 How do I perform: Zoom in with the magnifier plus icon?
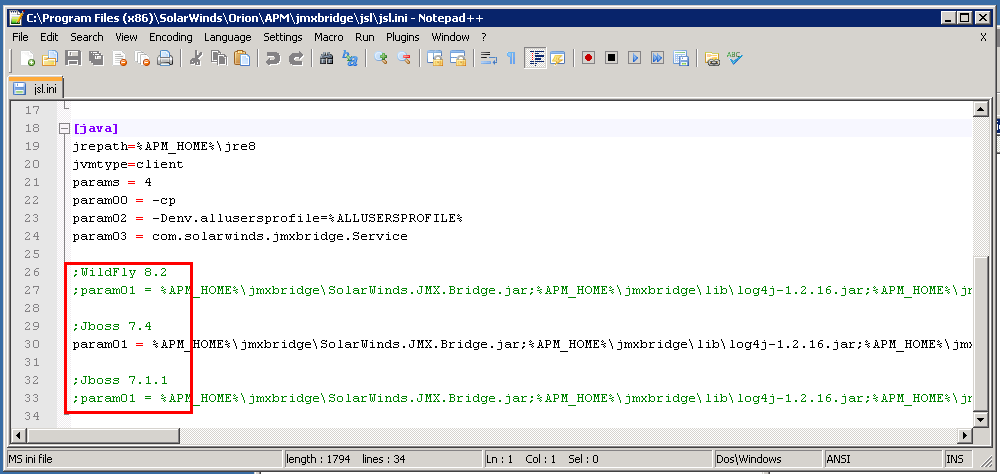pyautogui.click(x=381, y=59)
